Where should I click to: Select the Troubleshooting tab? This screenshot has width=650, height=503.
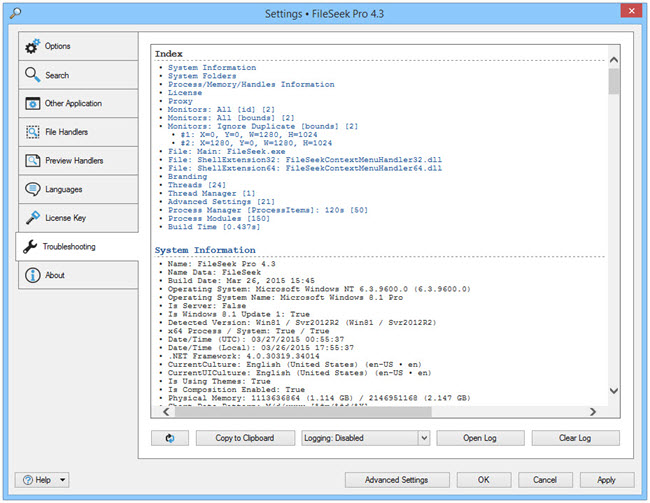pyautogui.click(x=77, y=246)
